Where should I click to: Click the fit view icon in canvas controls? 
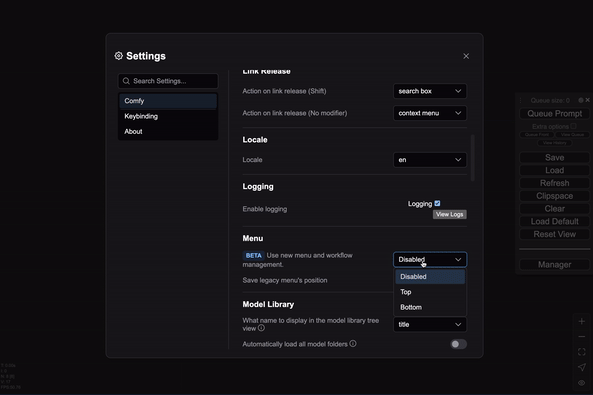tap(582, 352)
